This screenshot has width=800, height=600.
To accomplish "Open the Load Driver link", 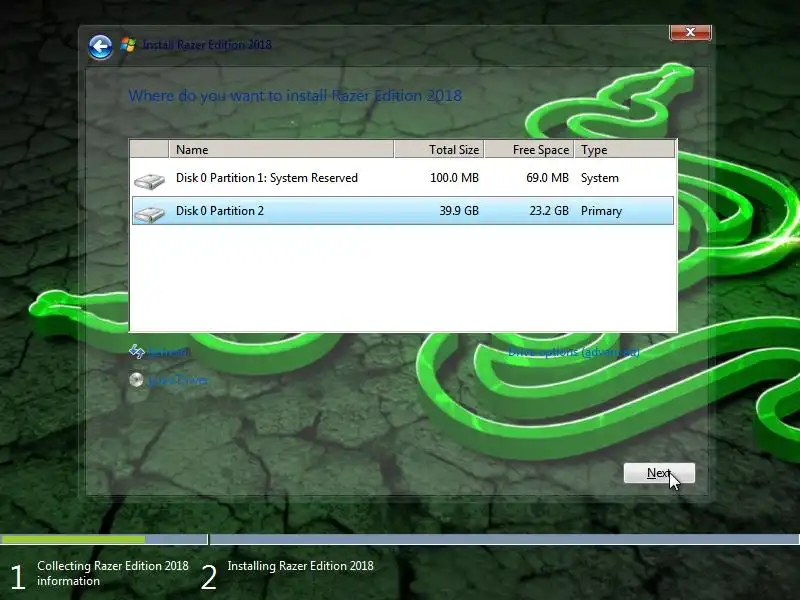I will (x=178, y=380).
